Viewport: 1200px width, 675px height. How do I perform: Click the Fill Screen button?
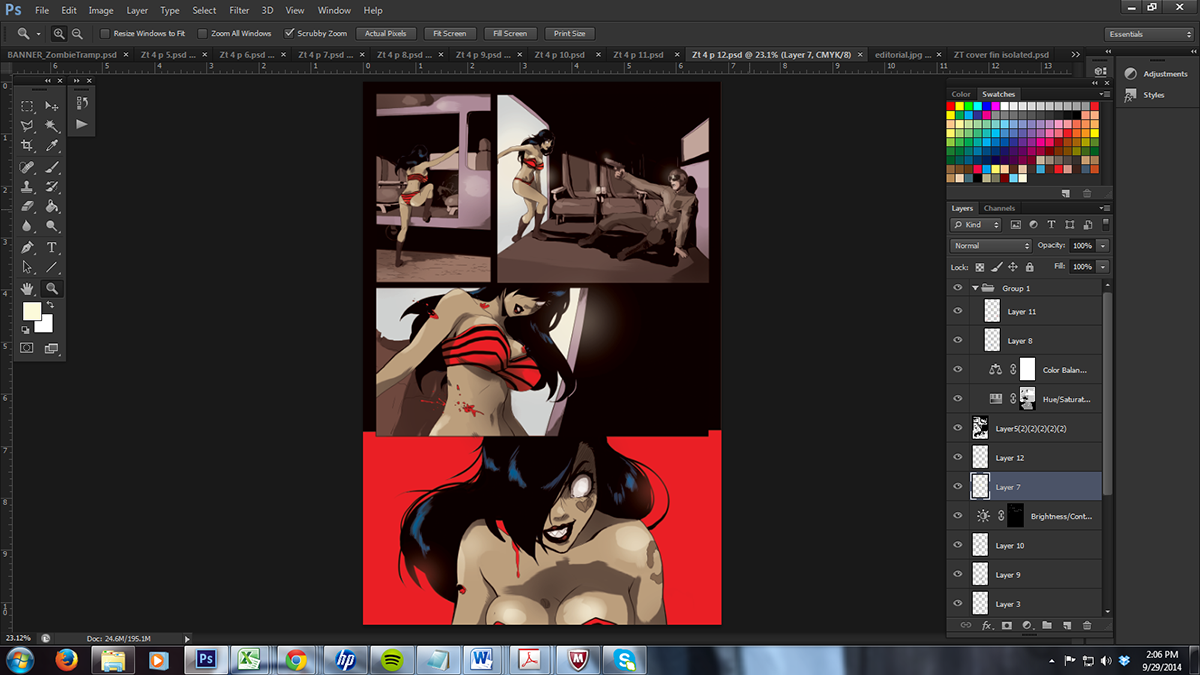click(x=509, y=33)
